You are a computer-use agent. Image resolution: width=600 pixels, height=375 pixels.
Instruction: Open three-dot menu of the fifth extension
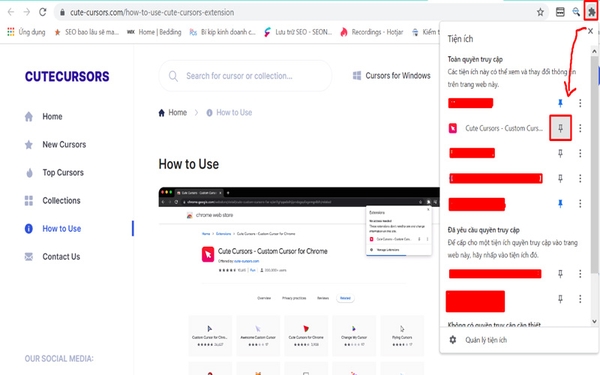pos(580,204)
